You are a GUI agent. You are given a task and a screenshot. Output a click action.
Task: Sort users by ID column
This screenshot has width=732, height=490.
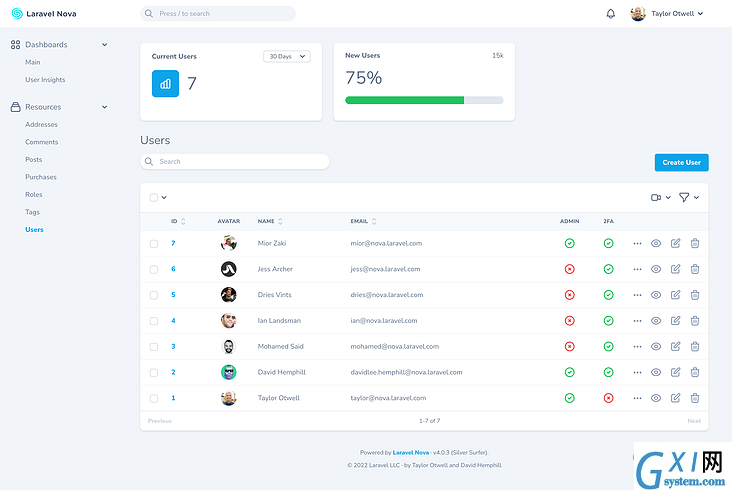coord(178,221)
